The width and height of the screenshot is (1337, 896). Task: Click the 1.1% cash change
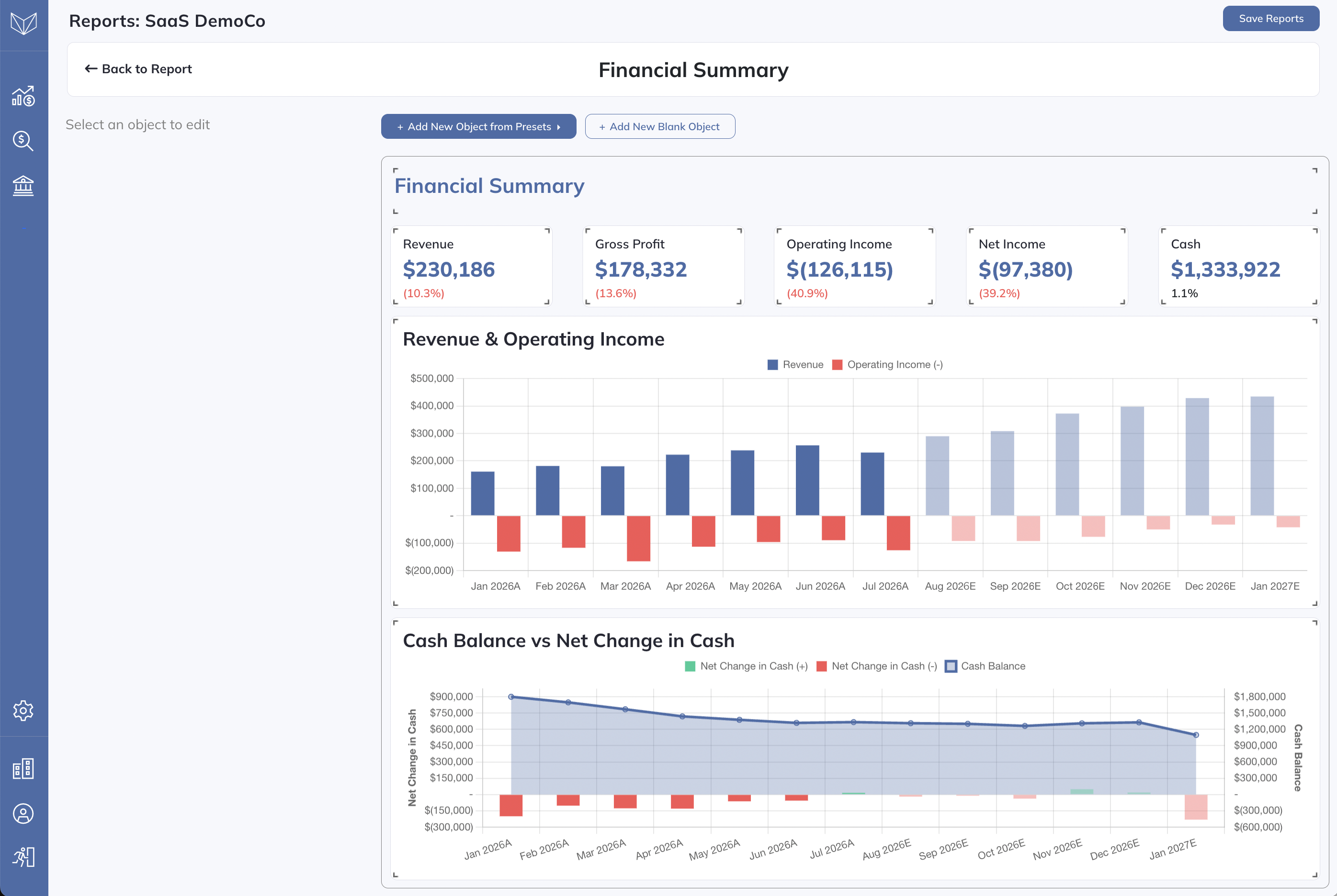(1184, 293)
